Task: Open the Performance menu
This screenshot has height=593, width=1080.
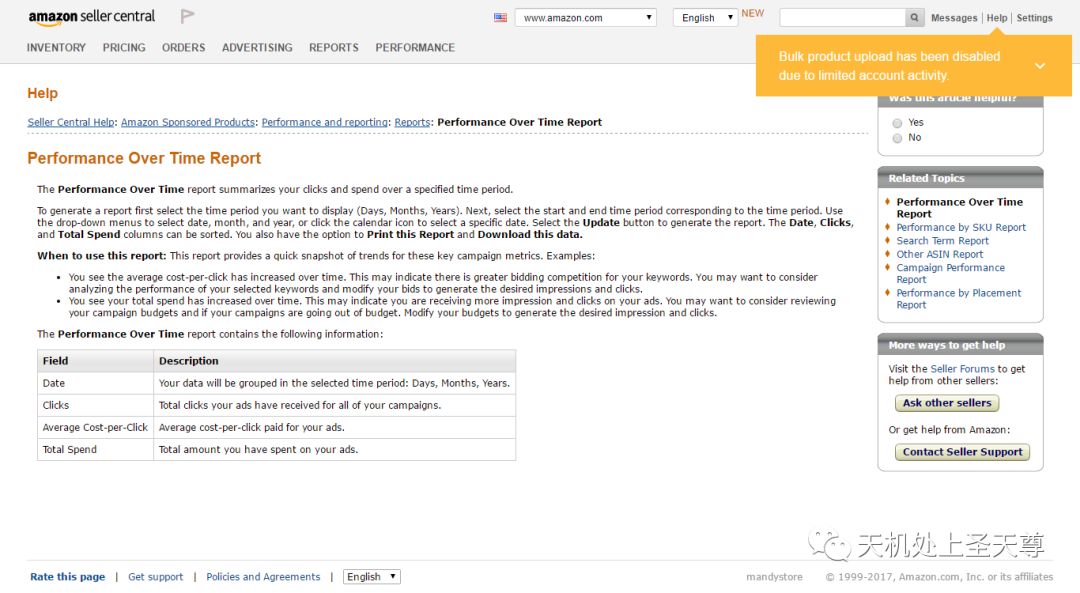Action: click(415, 48)
